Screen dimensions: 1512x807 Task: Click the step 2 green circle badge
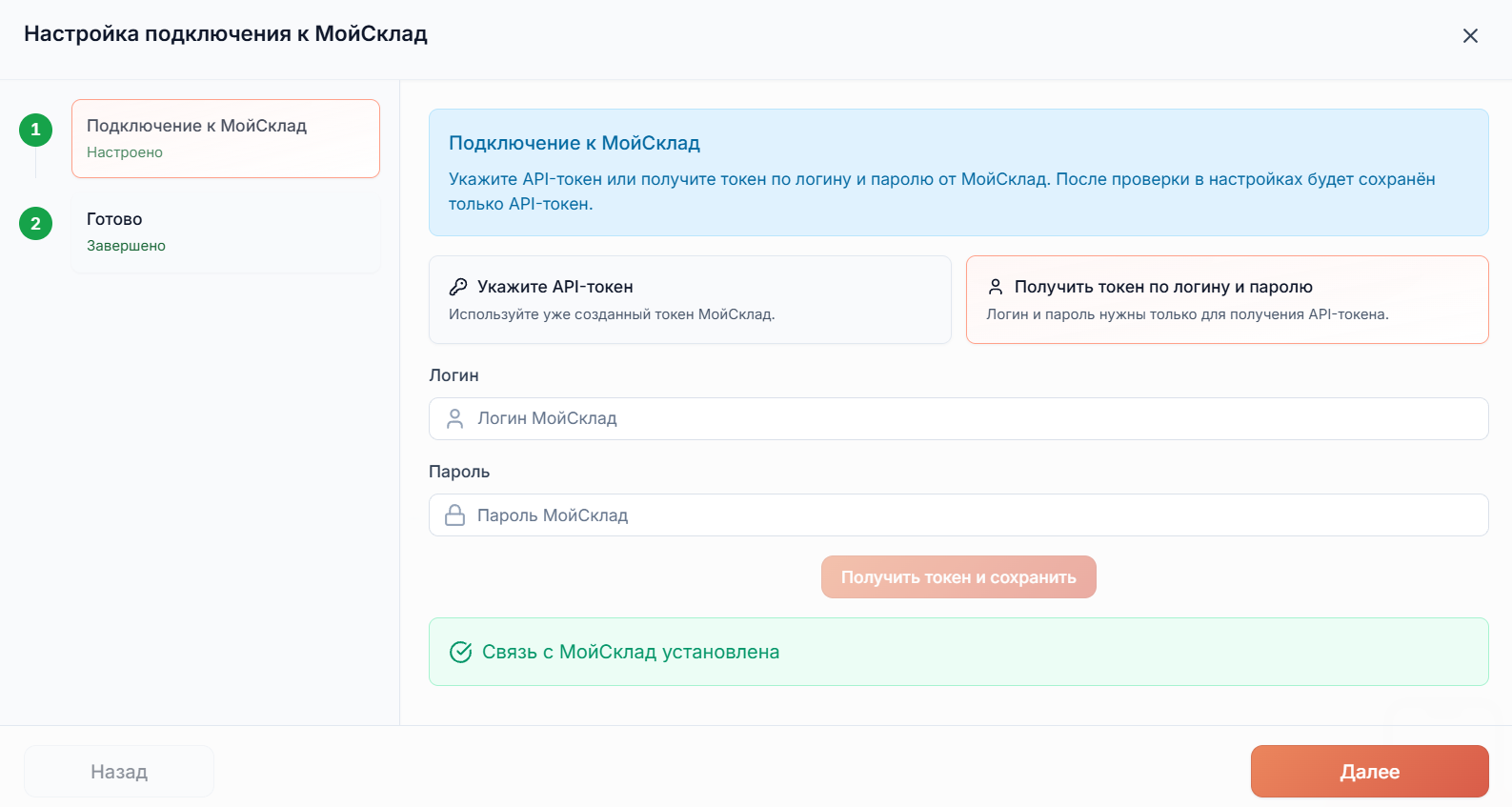(36, 223)
